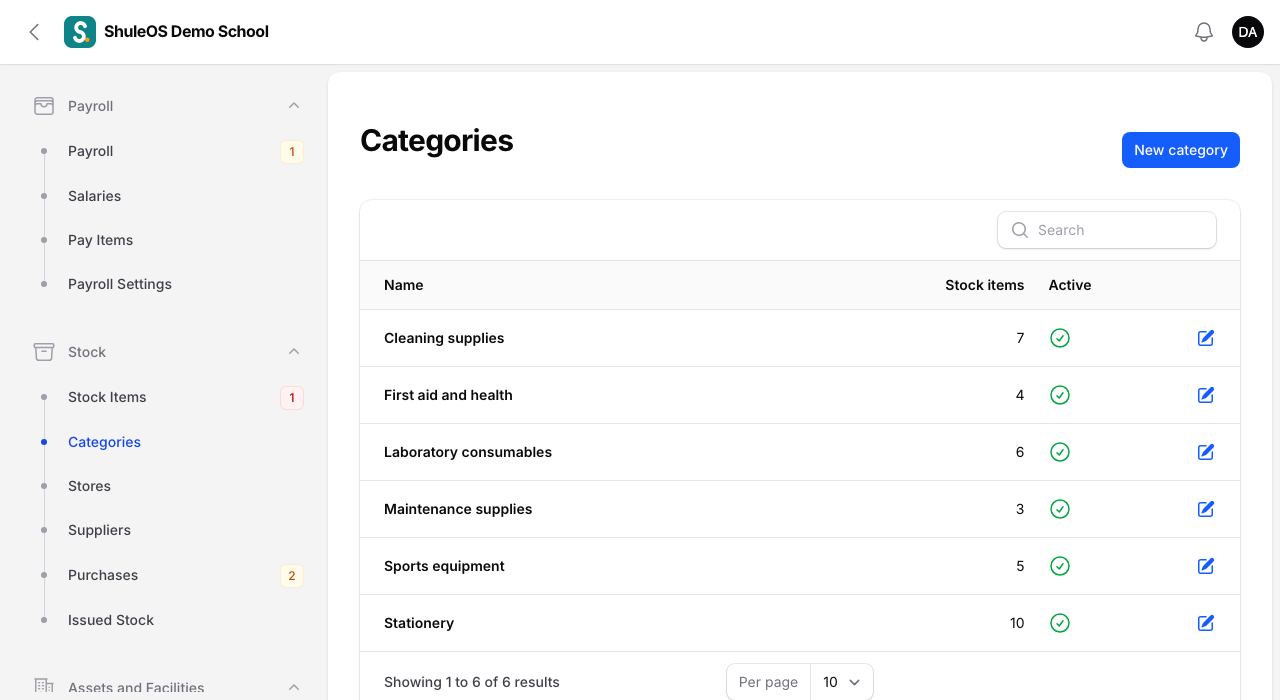Image resolution: width=1280 pixels, height=700 pixels.
Task: Click the Categories page heading
Action: click(437, 141)
